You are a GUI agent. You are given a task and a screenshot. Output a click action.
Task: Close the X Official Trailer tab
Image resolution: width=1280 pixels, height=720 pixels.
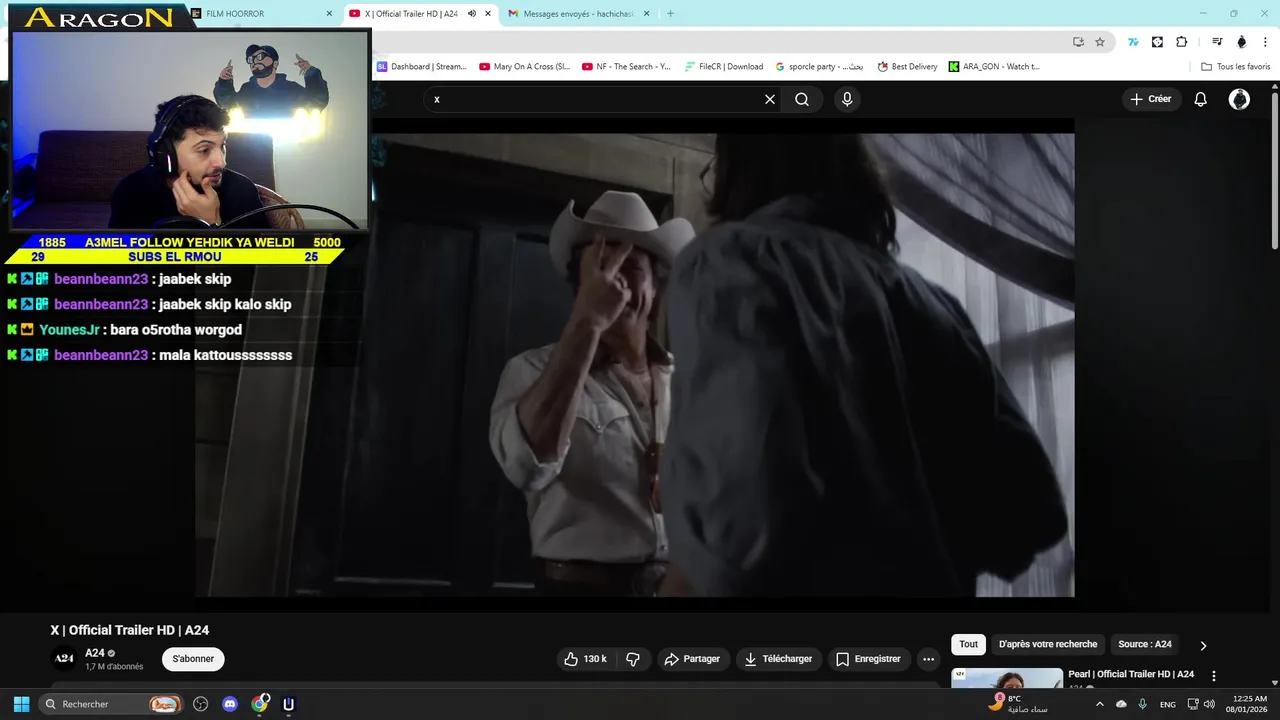pyautogui.click(x=488, y=14)
